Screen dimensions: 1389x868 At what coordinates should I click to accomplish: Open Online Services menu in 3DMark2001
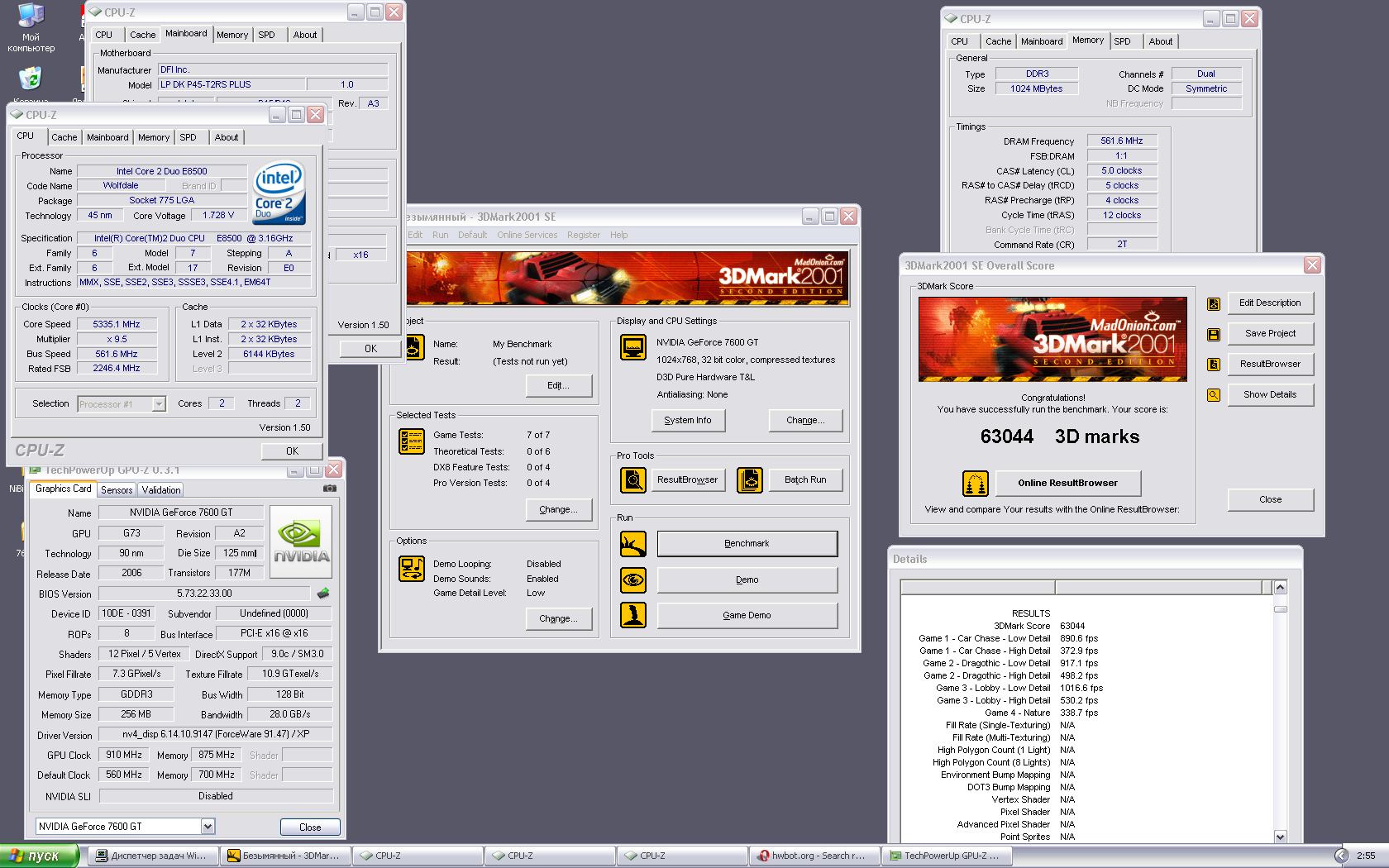(x=527, y=235)
